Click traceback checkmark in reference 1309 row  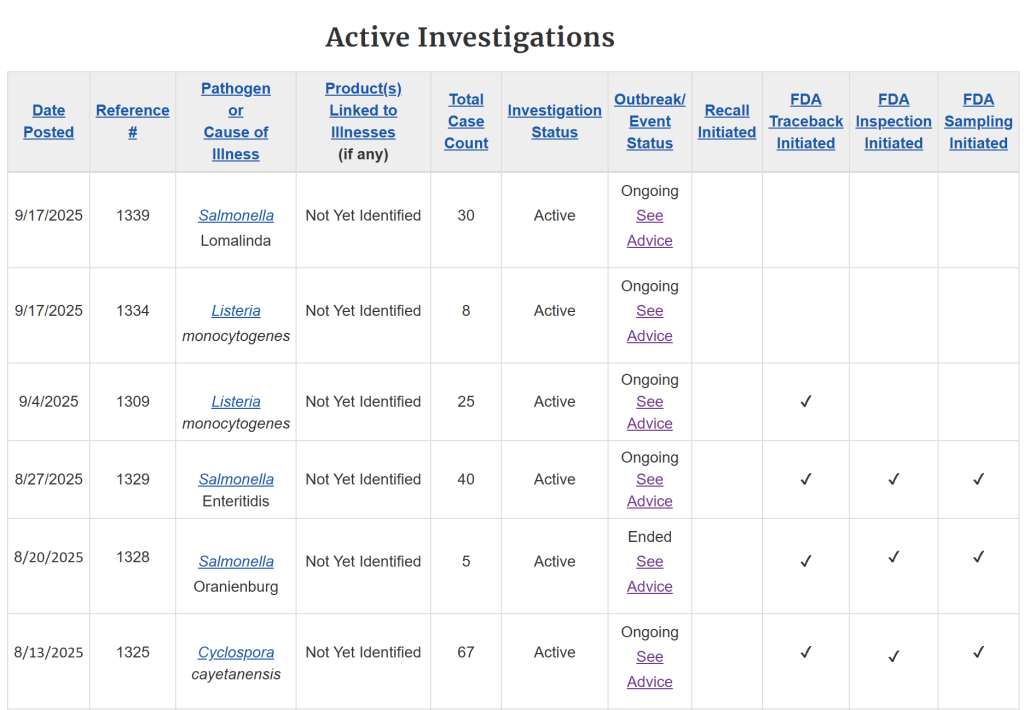[806, 402]
